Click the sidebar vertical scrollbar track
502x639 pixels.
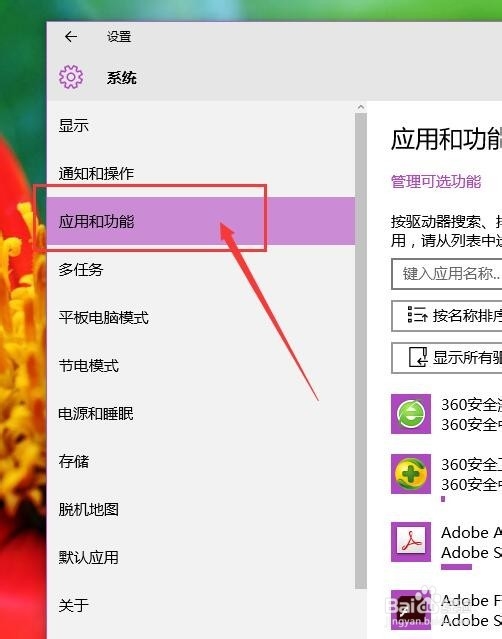[x=361, y=350]
